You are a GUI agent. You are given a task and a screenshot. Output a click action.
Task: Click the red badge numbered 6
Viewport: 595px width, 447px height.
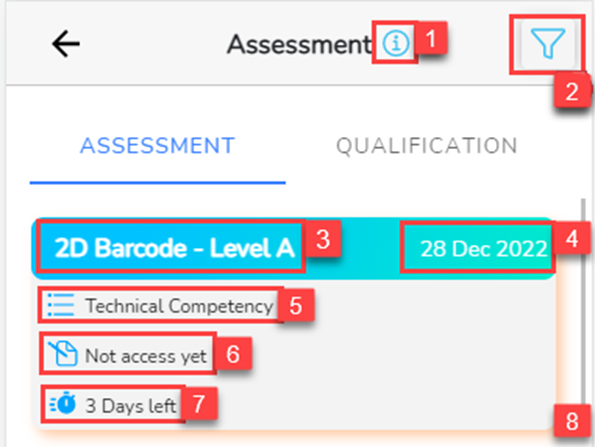[233, 354]
